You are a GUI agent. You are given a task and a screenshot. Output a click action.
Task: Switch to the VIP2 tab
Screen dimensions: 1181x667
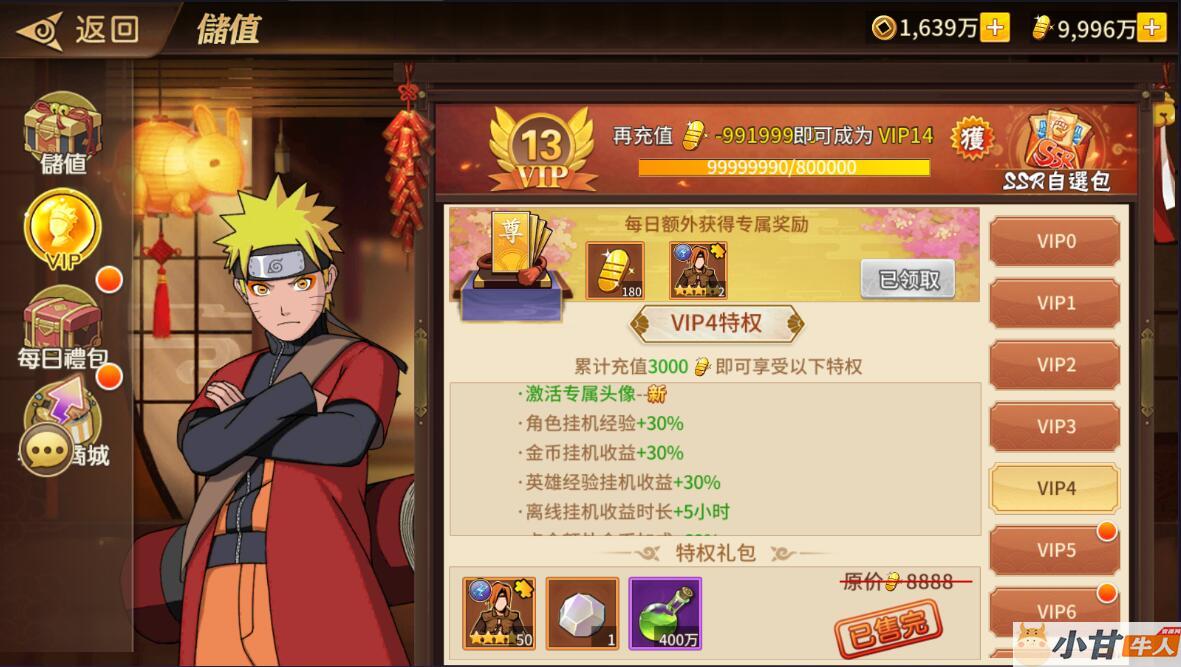point(1055,365)
